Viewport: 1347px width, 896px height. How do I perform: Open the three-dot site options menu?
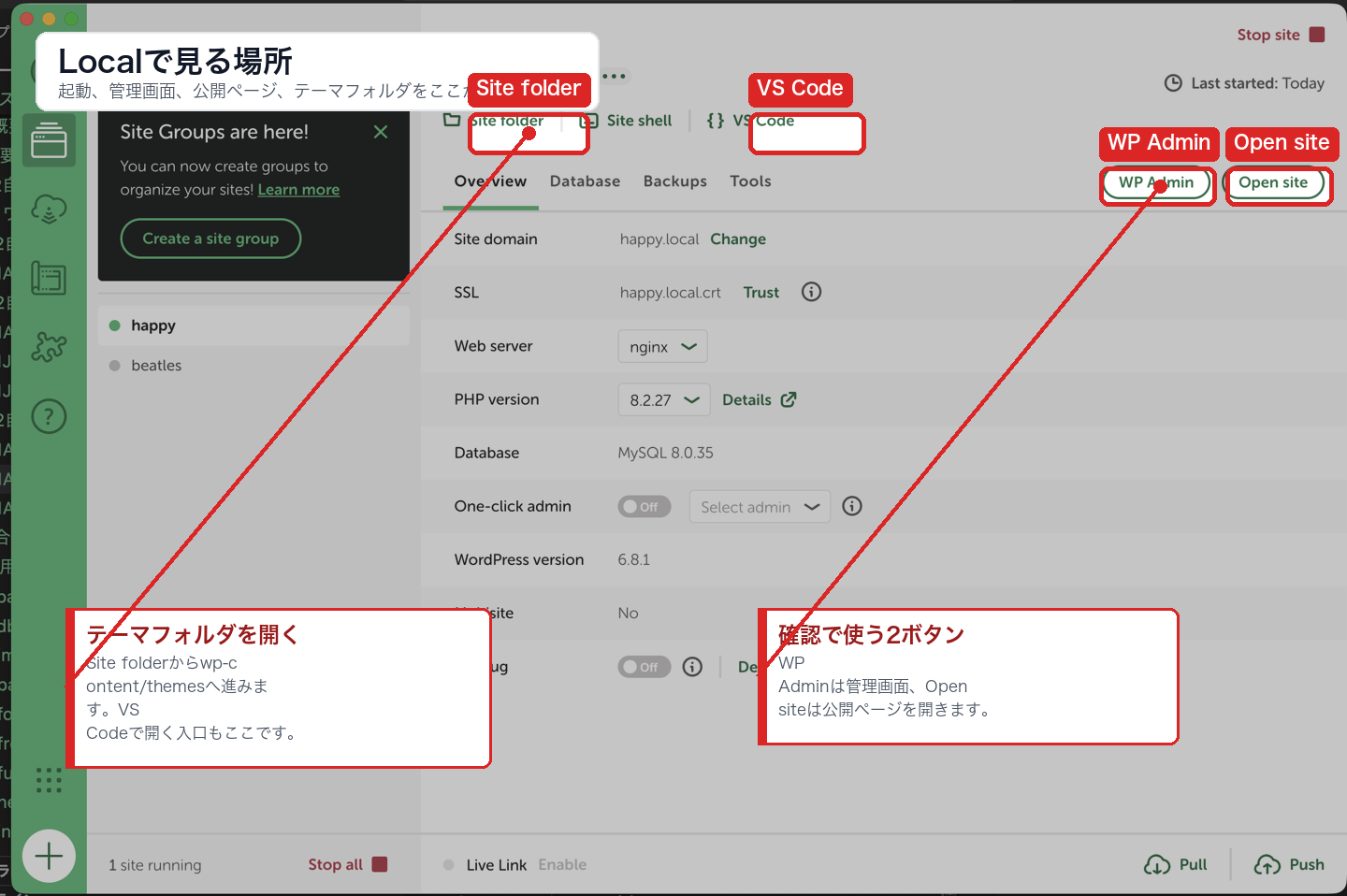pyautogui.click(x=615, y=77)
